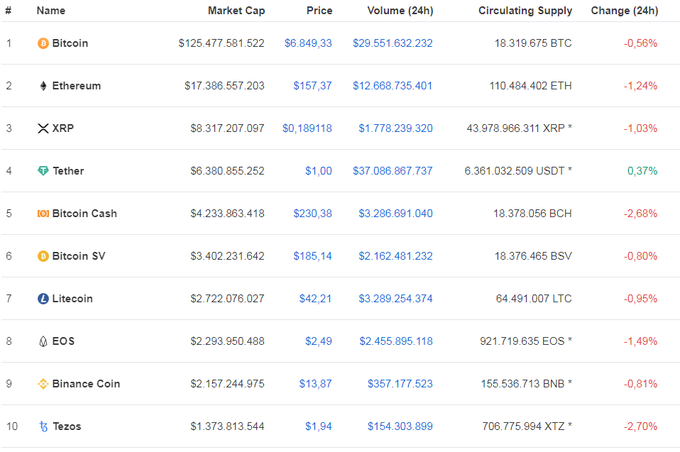Select Bitcoin Cash -2,68% change
This screenshot has width=680, height=452.
pos(641,213)
